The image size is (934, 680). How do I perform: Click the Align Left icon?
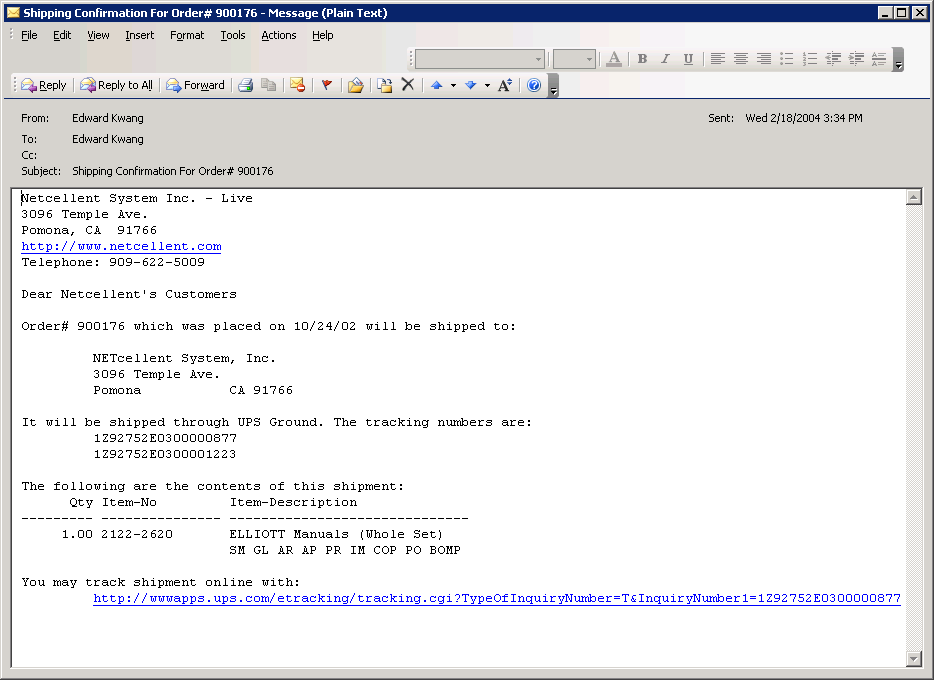point(718,59)
